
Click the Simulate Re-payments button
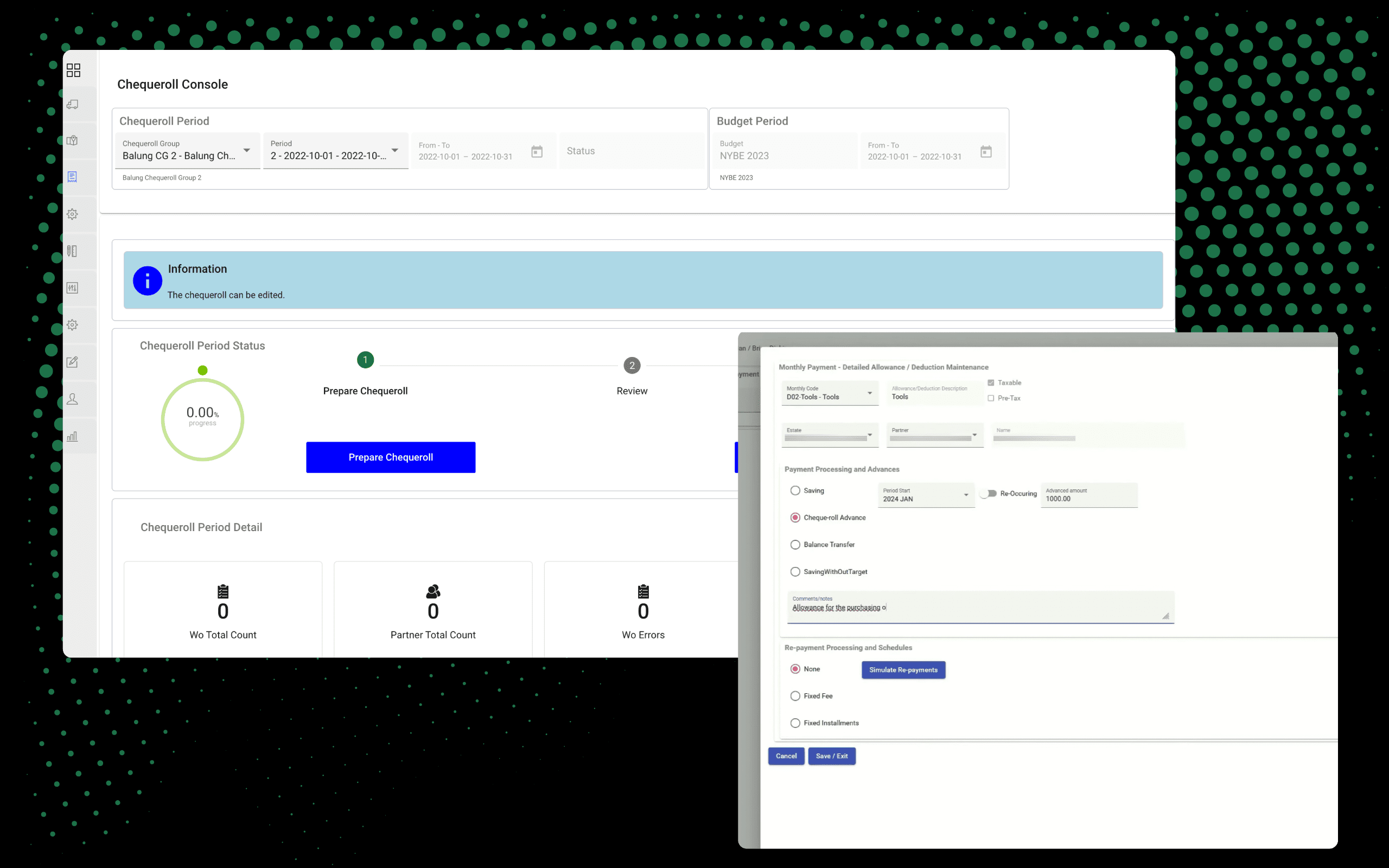tap(903, 670)
